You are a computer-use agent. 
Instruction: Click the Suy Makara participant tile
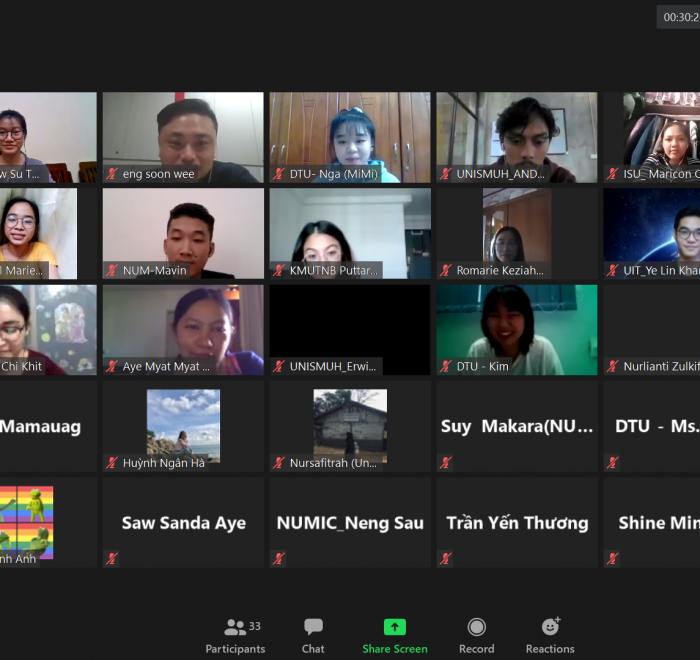pyautogui.click(x=516, y=427)
